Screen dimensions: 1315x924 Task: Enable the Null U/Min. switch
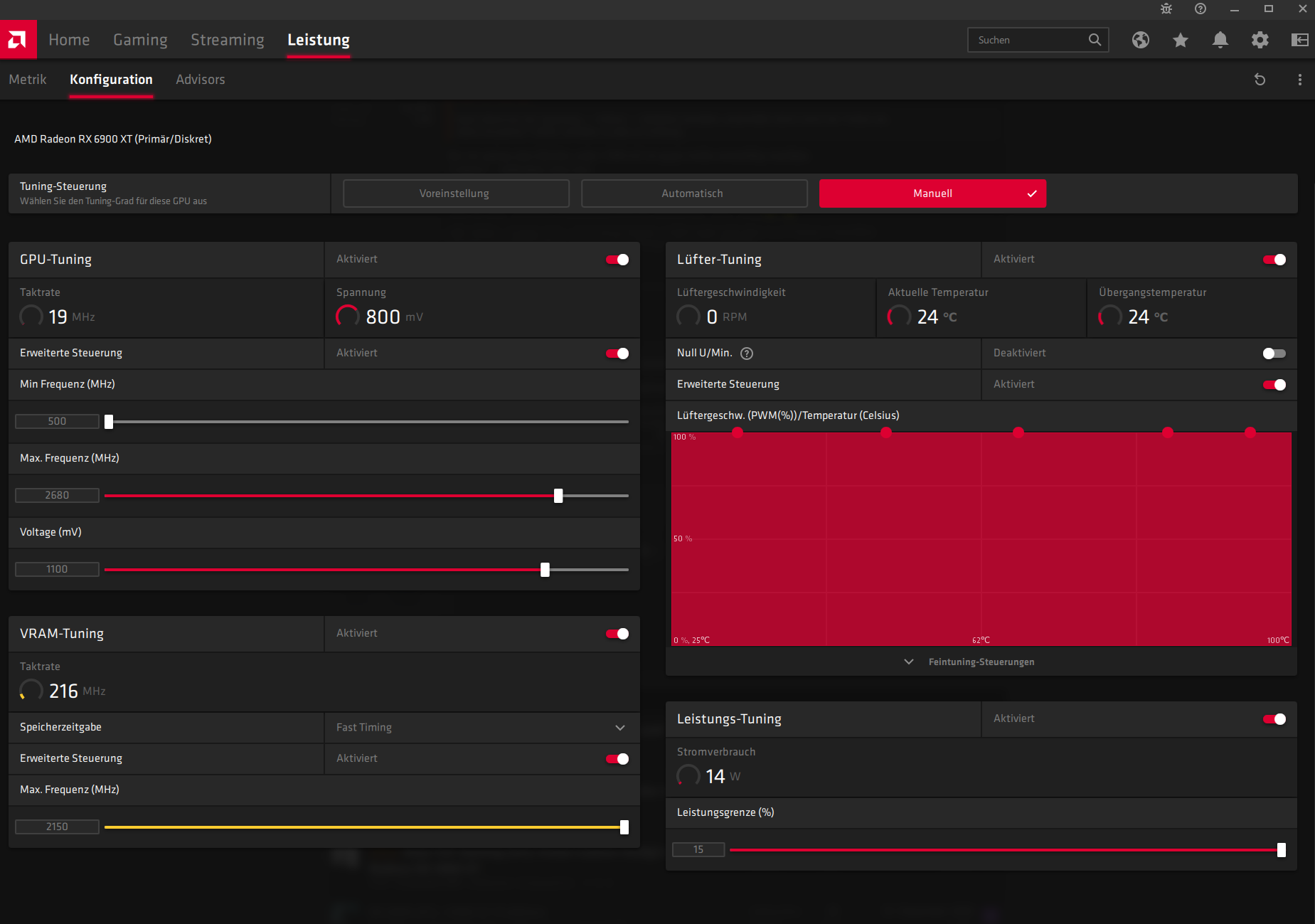1274,354
